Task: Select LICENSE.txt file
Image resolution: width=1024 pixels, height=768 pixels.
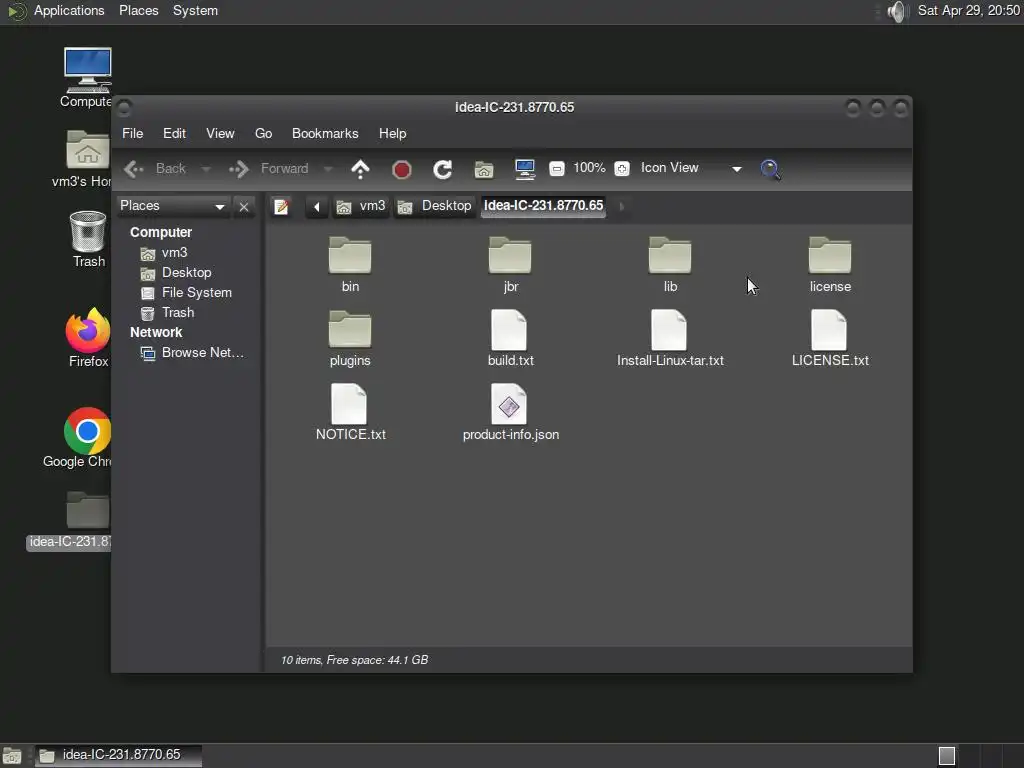Action: pos(830,338)
